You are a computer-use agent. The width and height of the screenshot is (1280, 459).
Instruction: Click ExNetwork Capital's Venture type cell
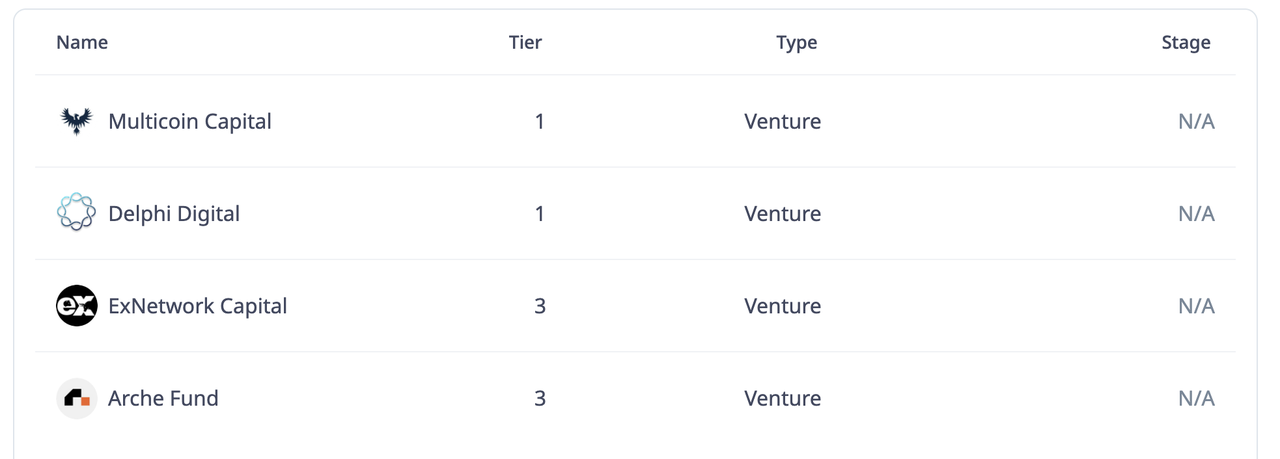[782, 306]
